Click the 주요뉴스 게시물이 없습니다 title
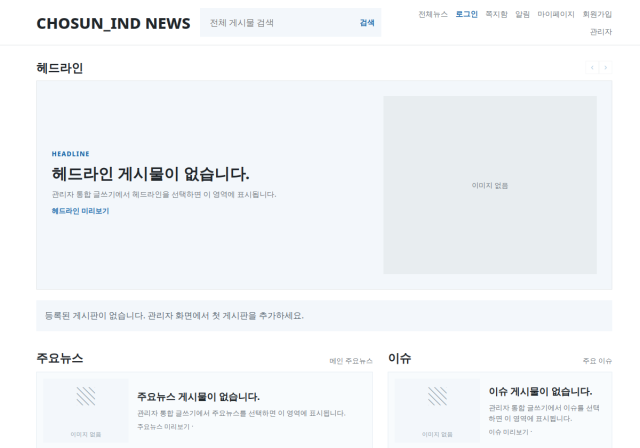This screenshot has width=640, height=448. (x=198, y=397)
